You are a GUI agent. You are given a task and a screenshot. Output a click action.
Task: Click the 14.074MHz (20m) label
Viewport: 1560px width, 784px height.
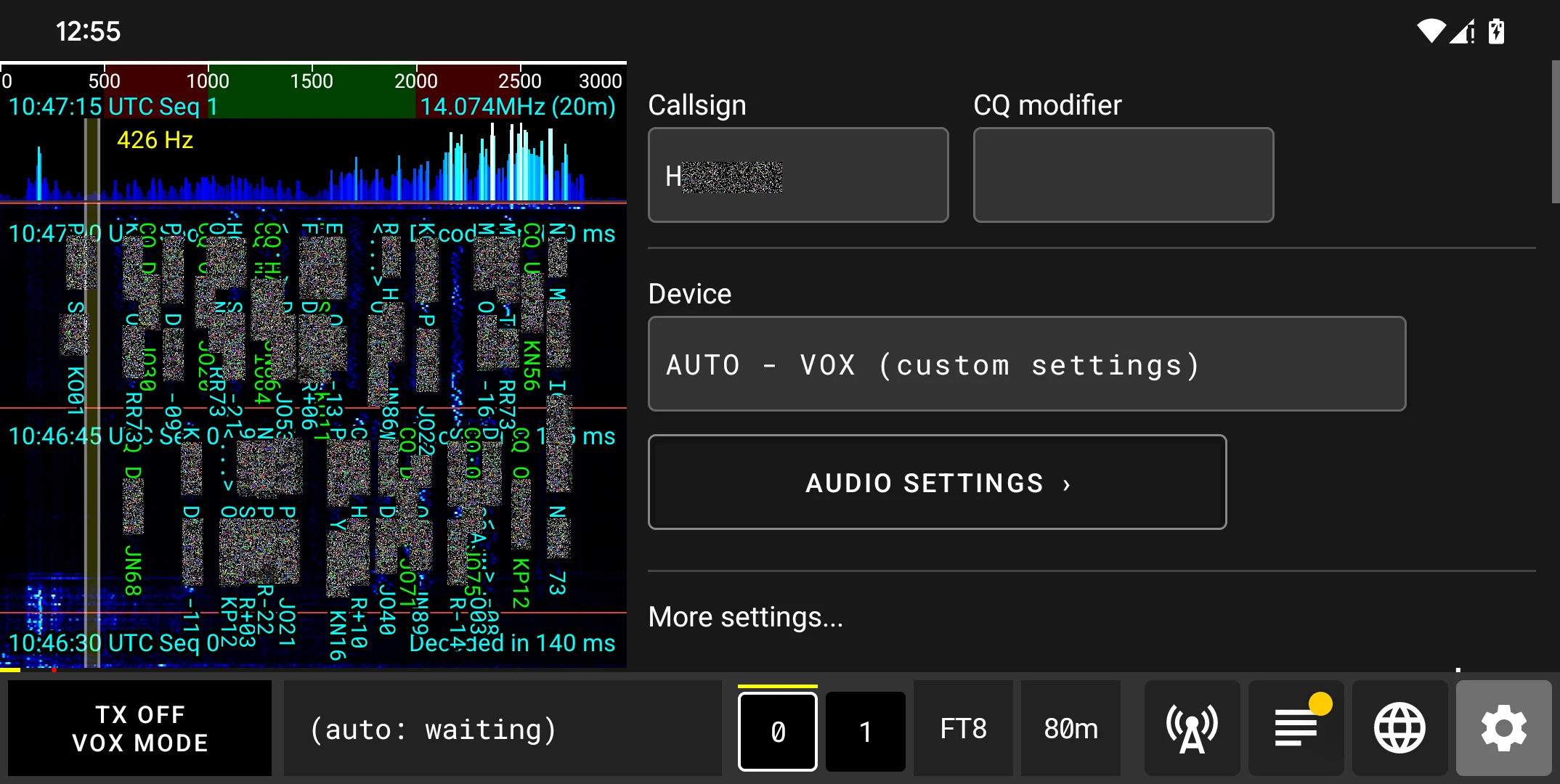coord(518,107)
